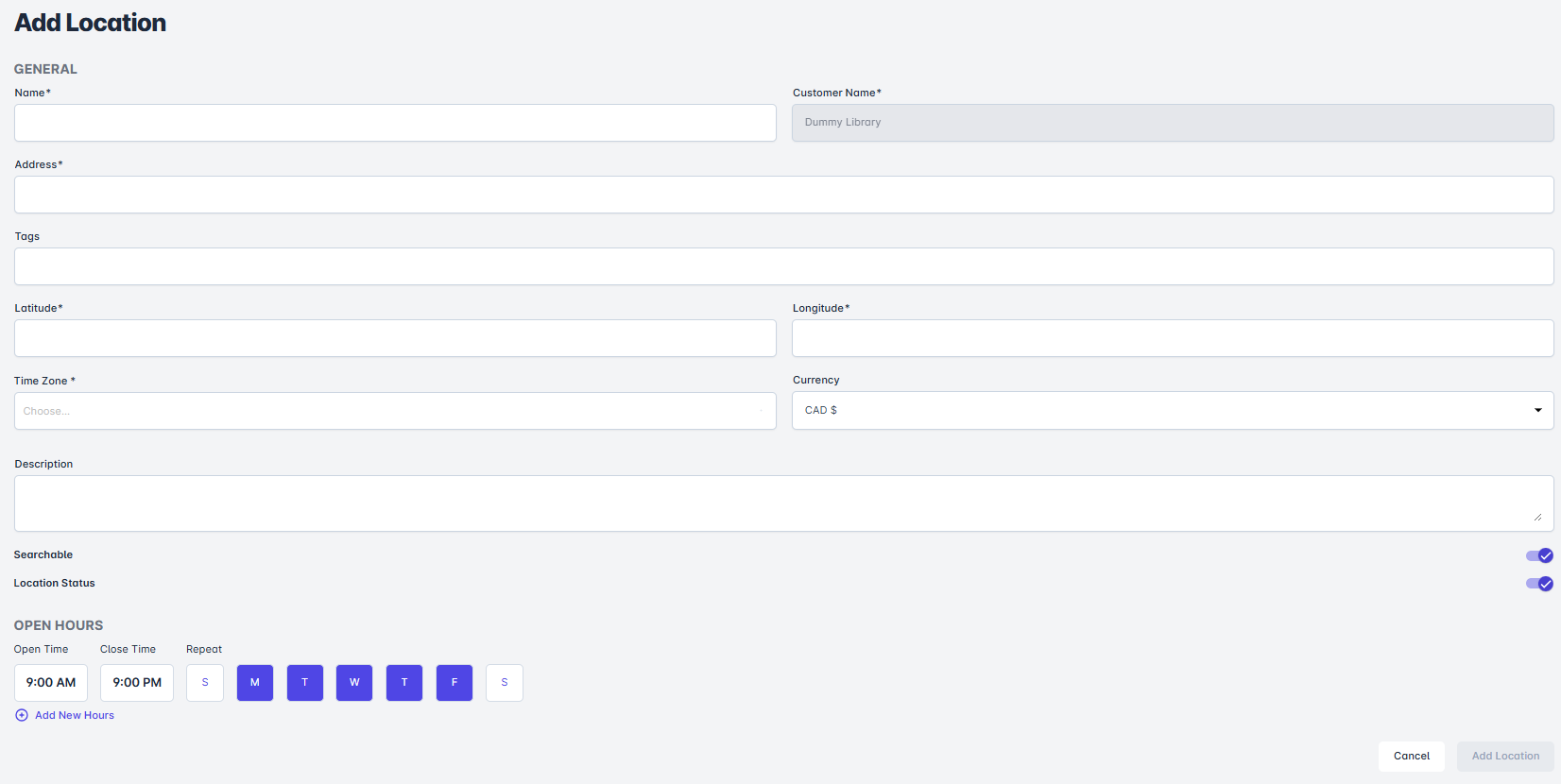Click into the Address field
This screenshot has width=1561, height=784.
pyautogui.click(x=783, y=195)
